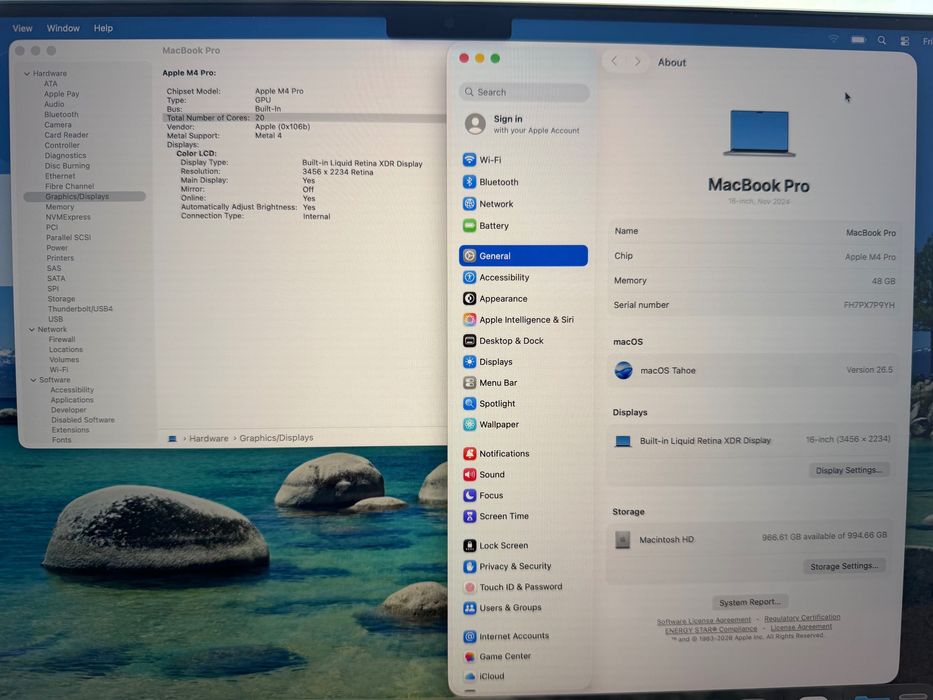
Task: Open Control Center icon in menu bar
Action: (904, 40)
